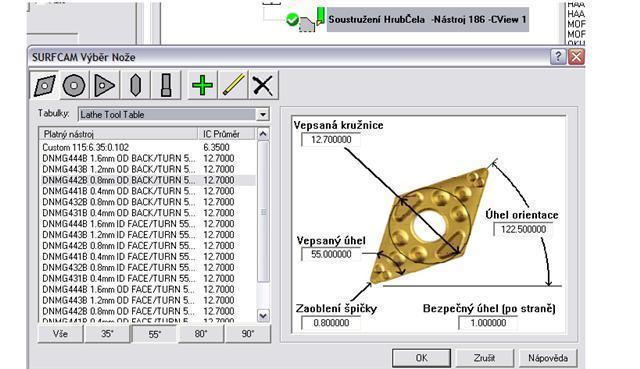Toggle the 55° angle filter
Image resolution: width=640 pixels, height=369 pixels.
(x=154, y=334)
